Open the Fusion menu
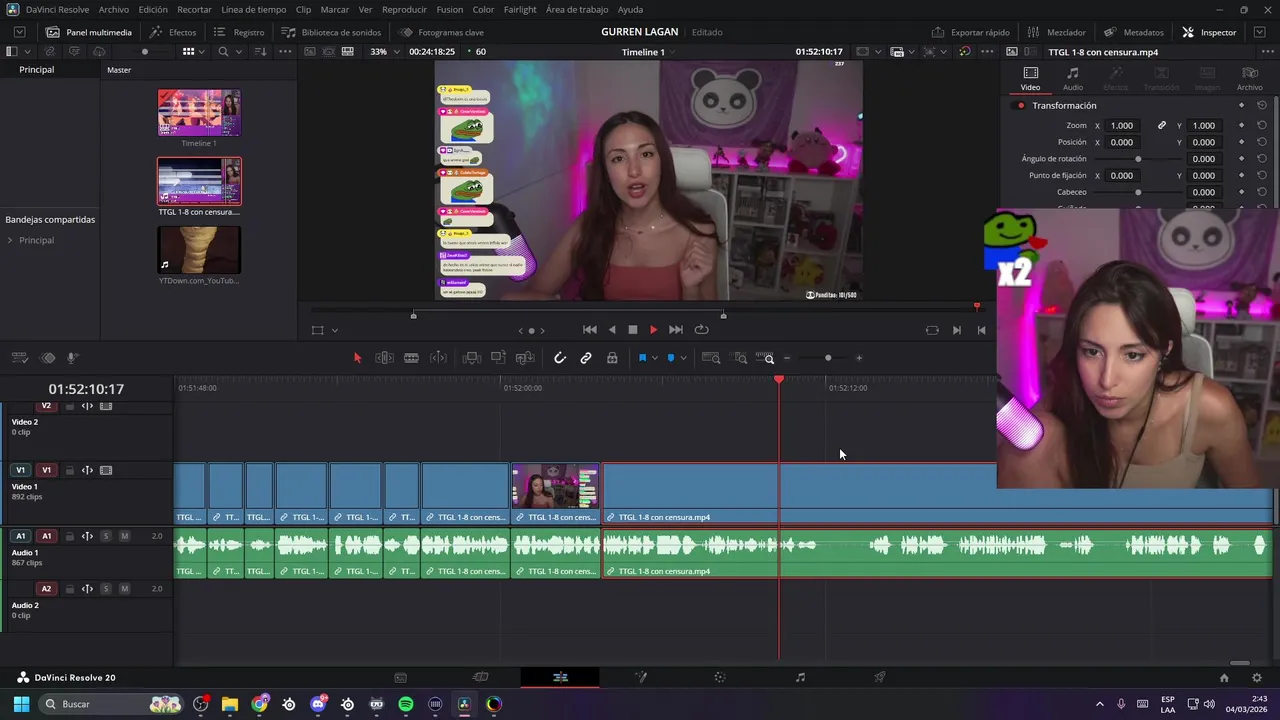The width and height of the screenshot is (1280, 720). 450,9
